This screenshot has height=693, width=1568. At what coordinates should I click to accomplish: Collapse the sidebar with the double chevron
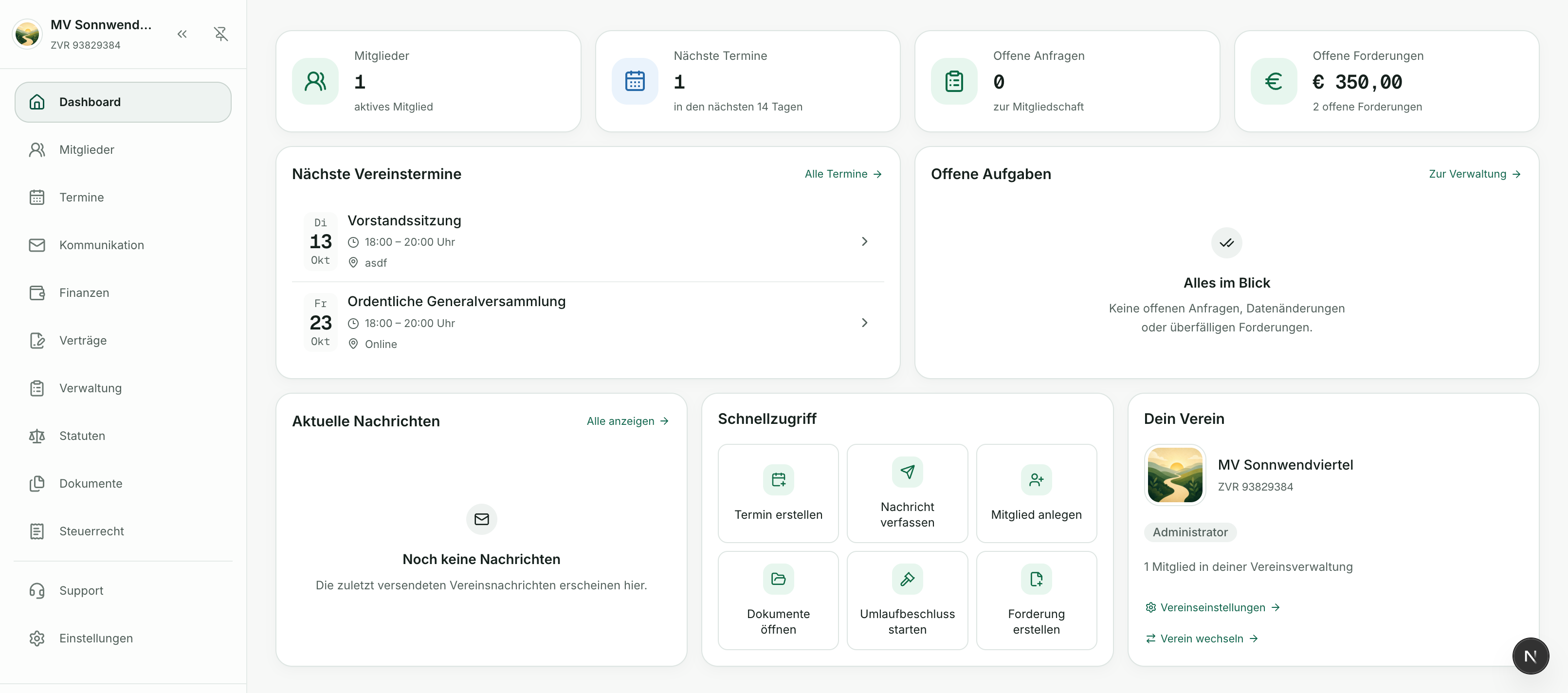pyautogui.click(x=182, y=34)
